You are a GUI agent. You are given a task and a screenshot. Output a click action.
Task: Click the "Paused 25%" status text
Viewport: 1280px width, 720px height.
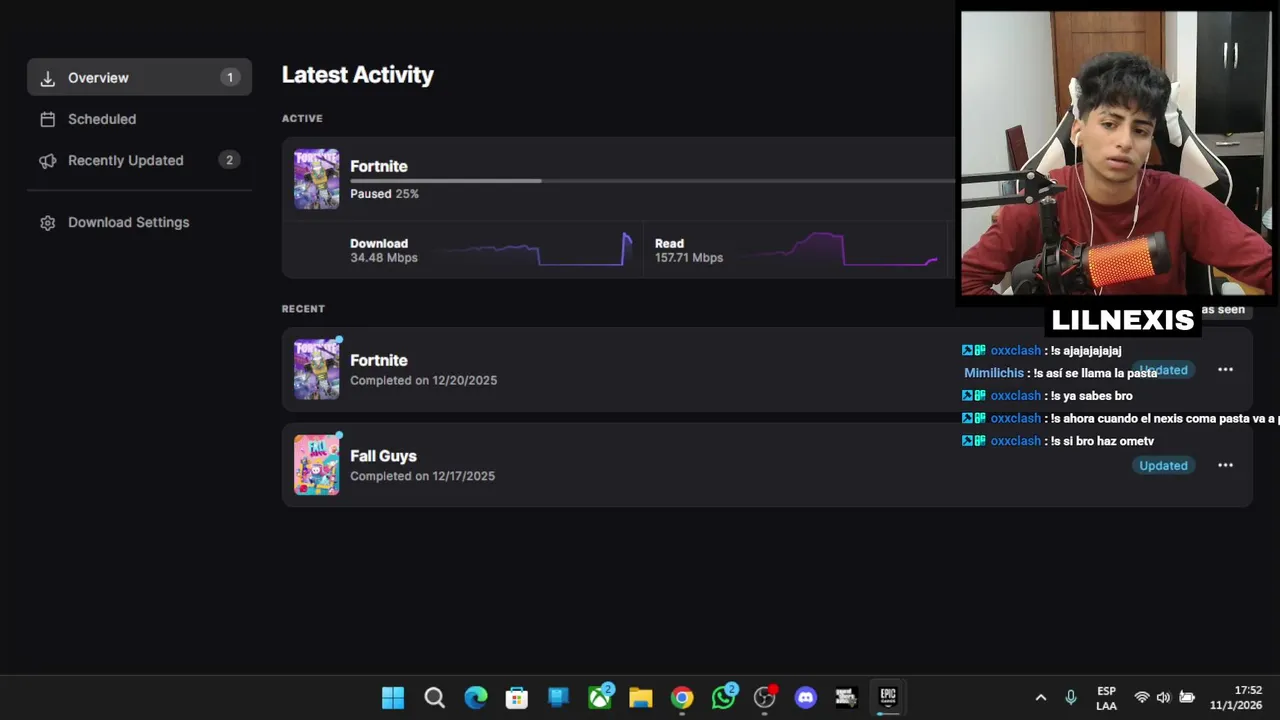384,194
